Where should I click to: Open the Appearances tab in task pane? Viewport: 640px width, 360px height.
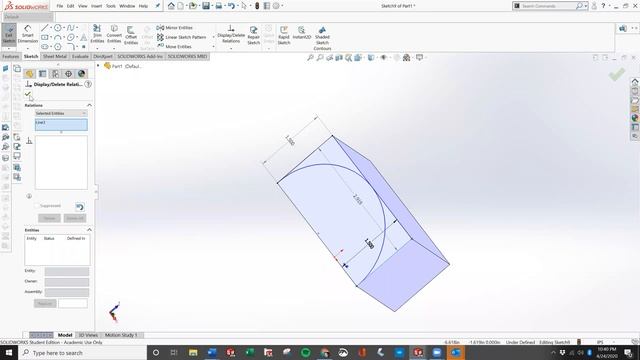635,118
